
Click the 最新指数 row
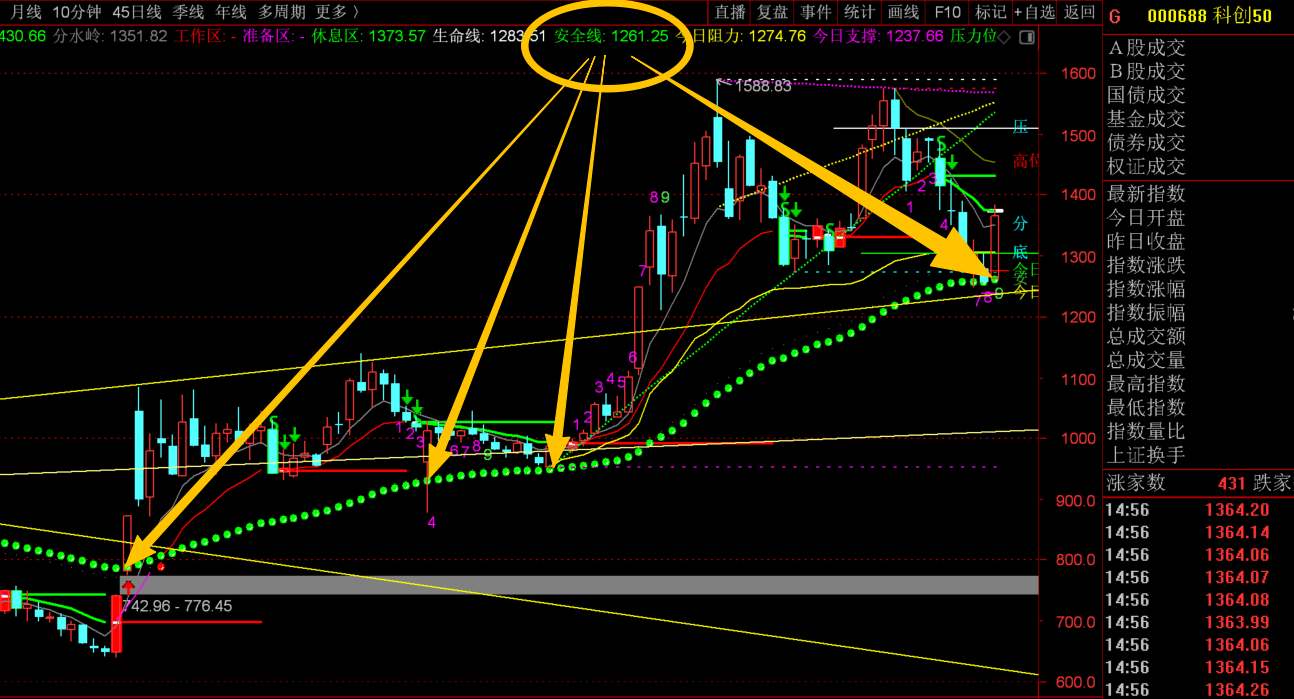[1146, 194]
